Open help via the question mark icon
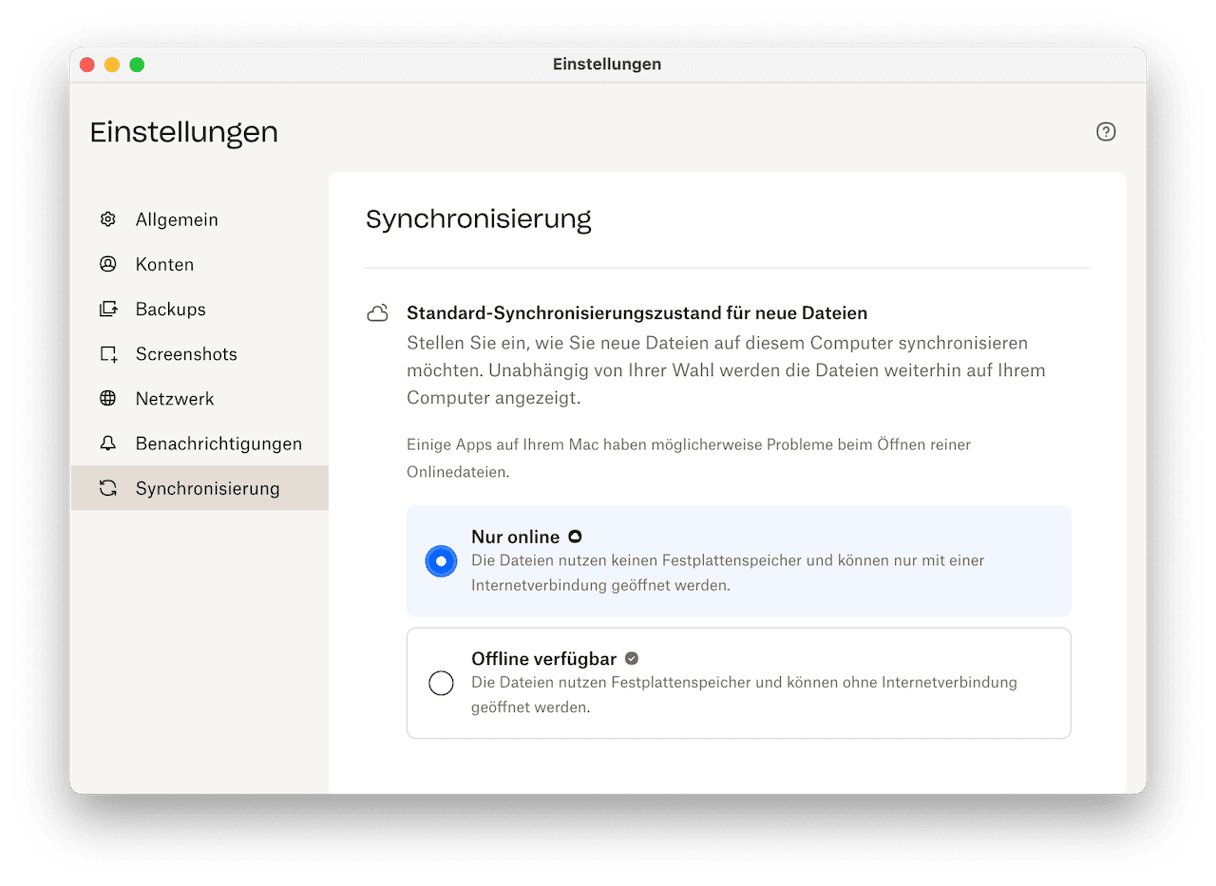1216x886 pixels. click(1105, 132)
